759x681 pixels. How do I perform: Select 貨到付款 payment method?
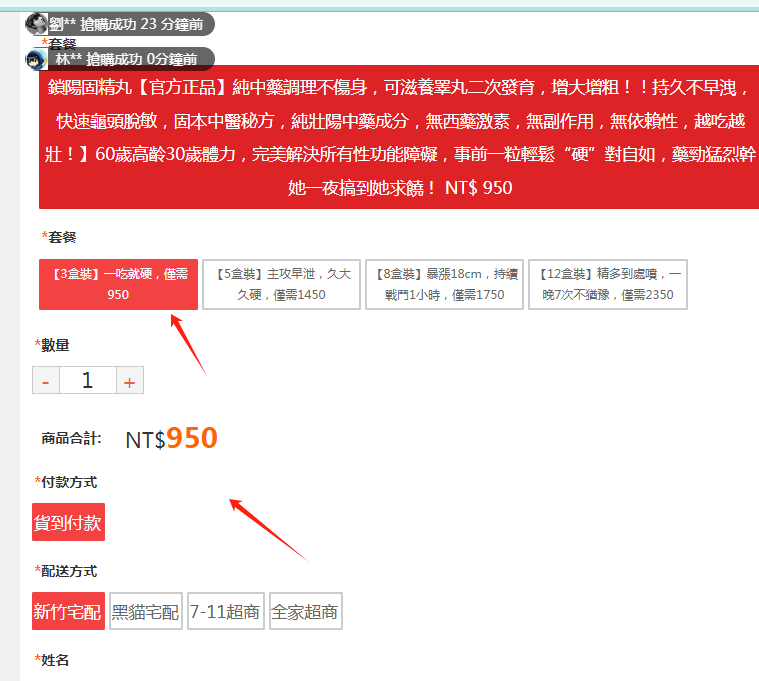pos(68,522)
